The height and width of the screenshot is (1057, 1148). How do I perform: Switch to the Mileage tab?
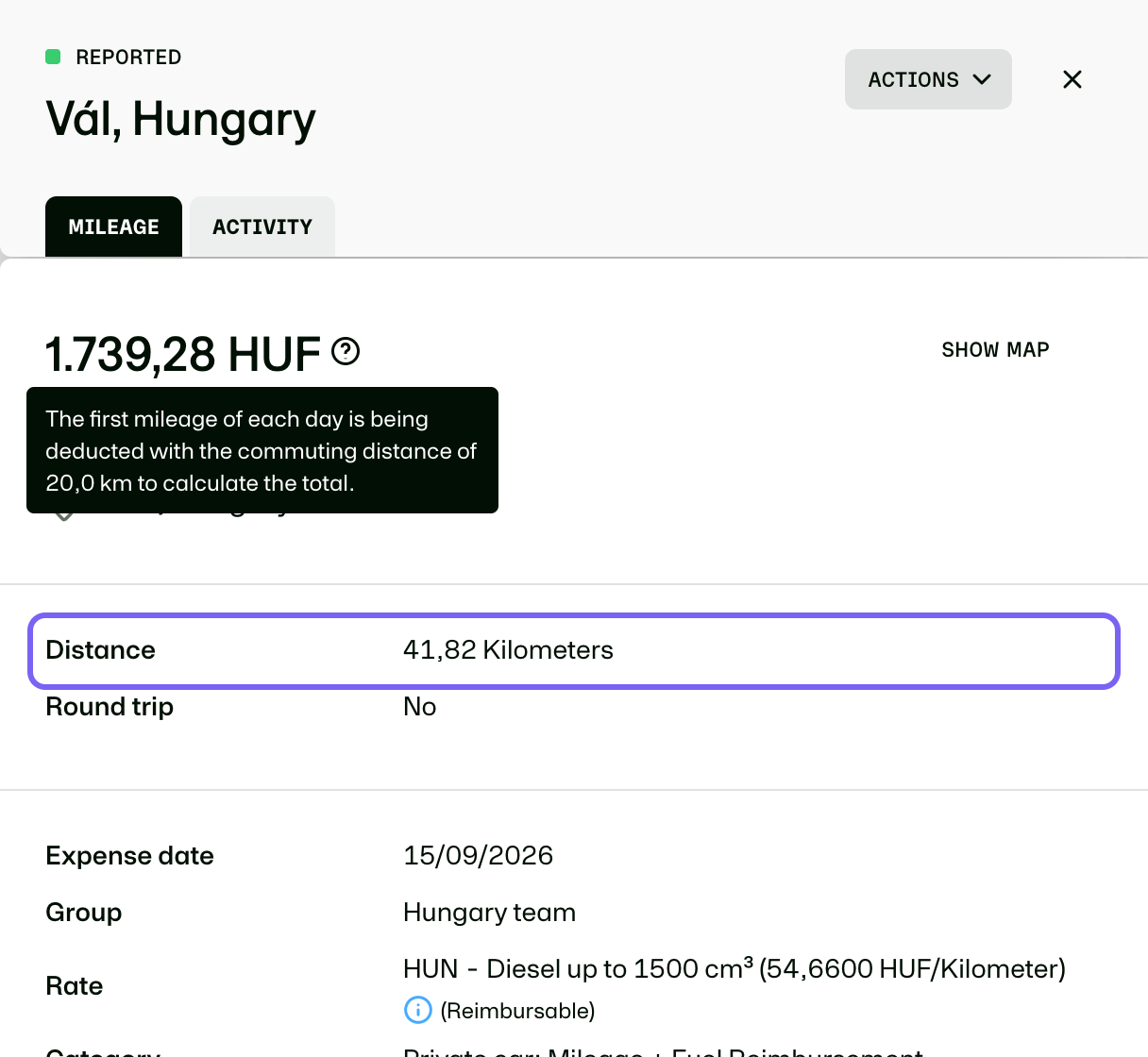click(x=113, y=226)
